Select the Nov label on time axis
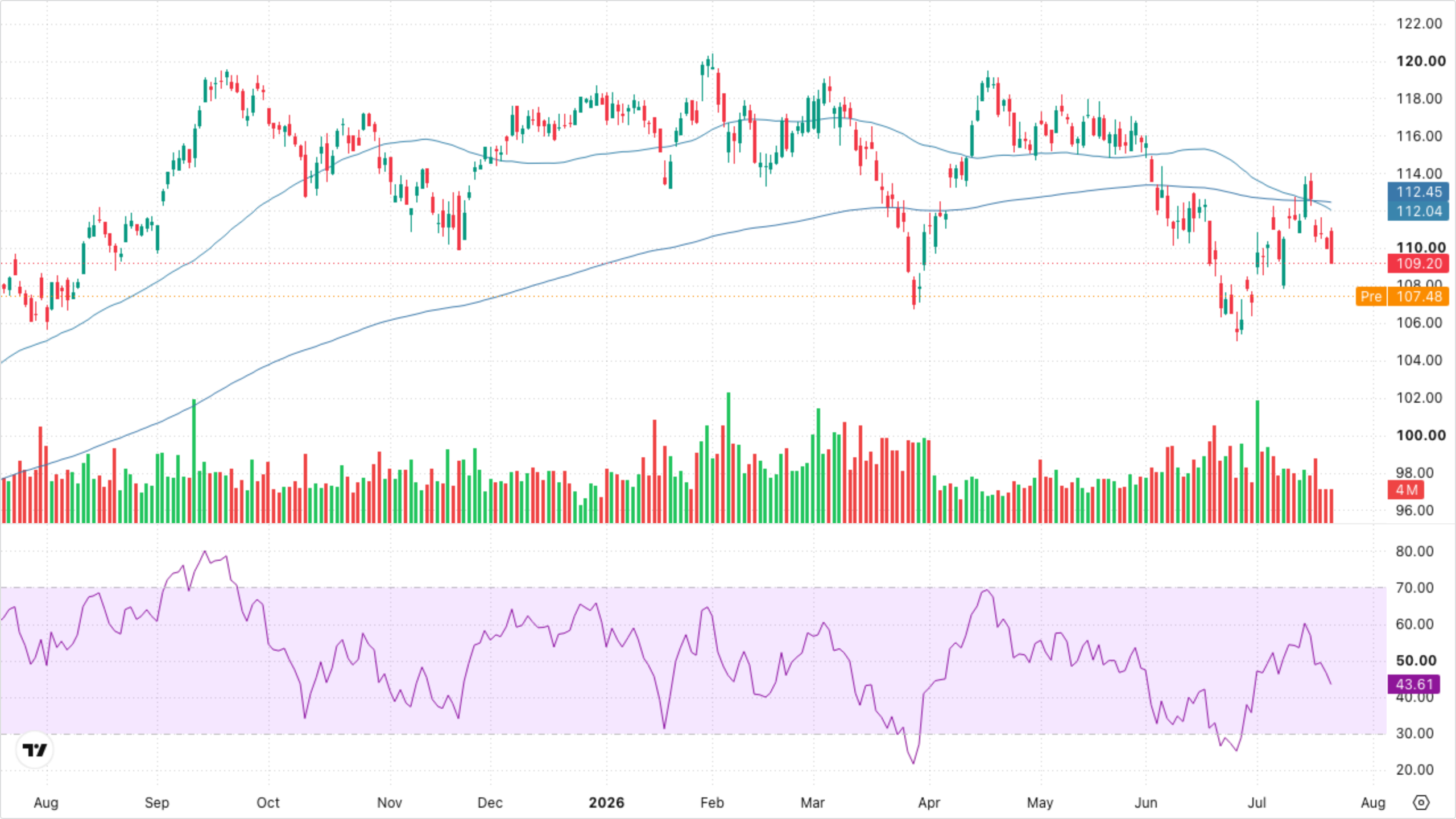 point(390,803)
